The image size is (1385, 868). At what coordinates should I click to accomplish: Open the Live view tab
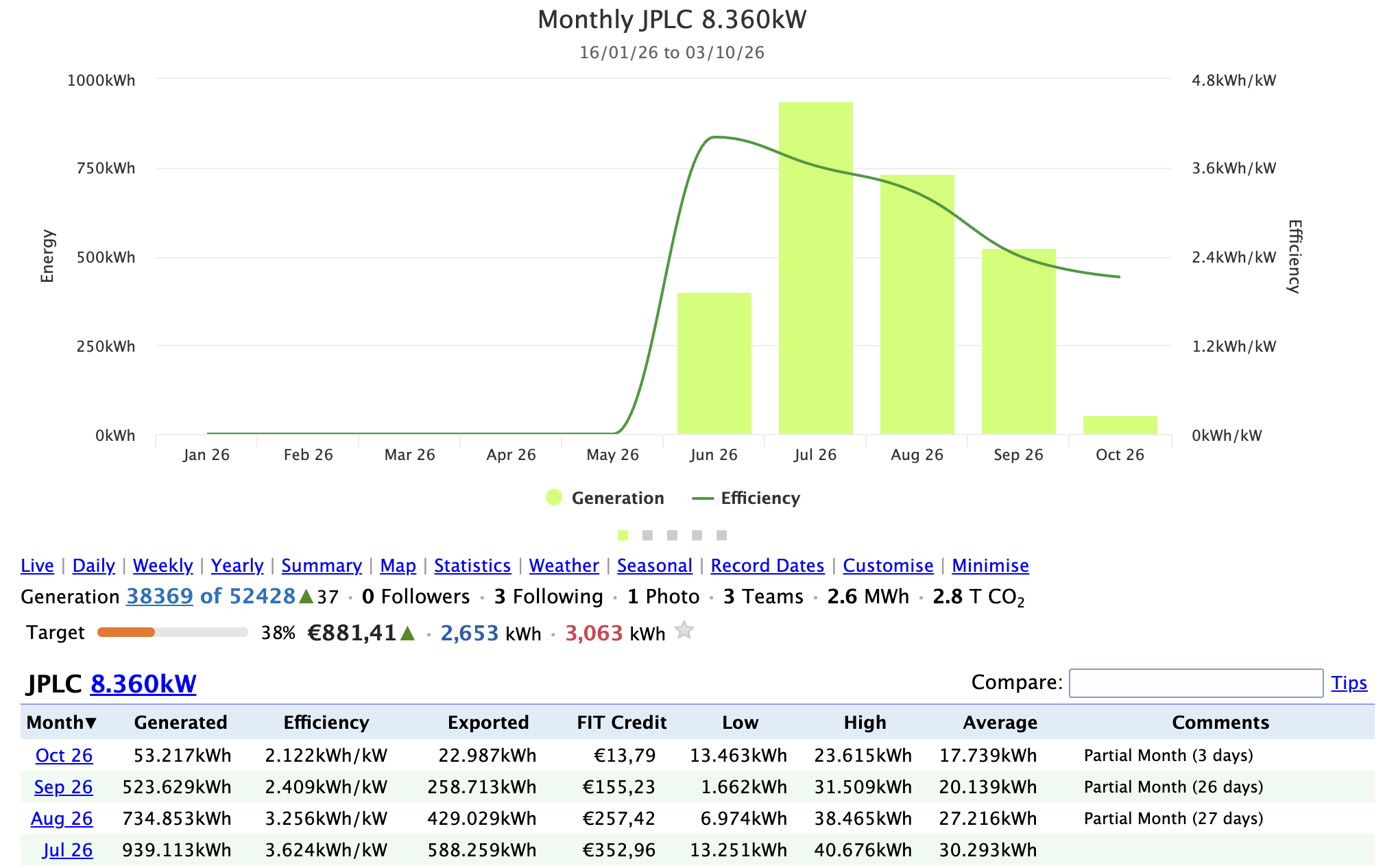click(x=37, y=566)
